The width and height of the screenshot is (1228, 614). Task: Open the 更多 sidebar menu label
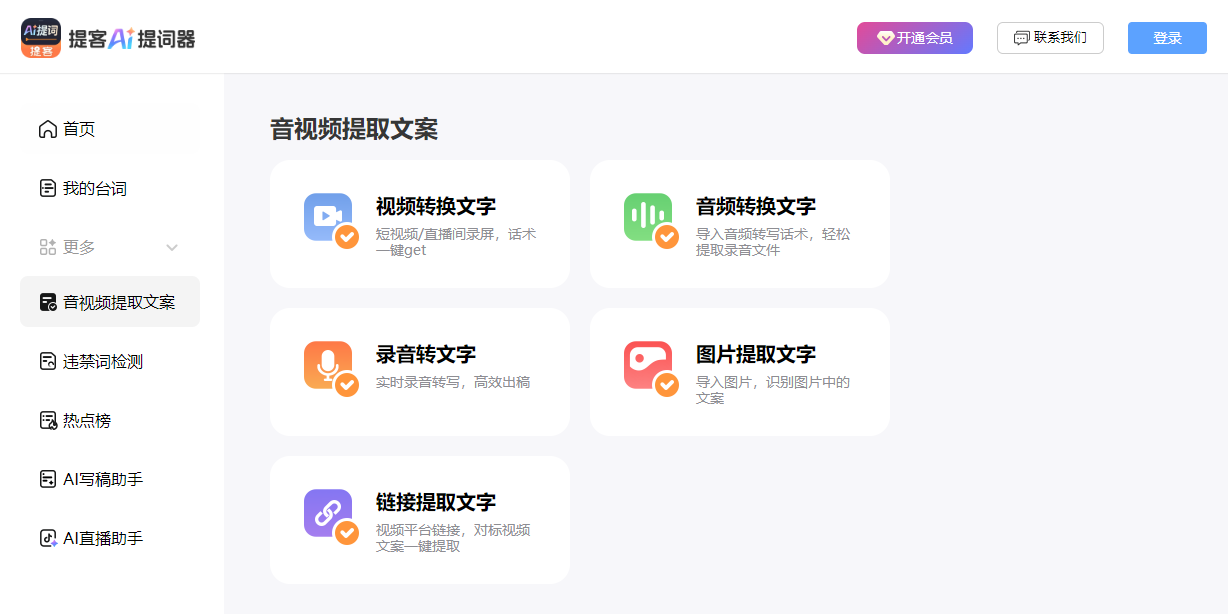click(x=79, y=247)
